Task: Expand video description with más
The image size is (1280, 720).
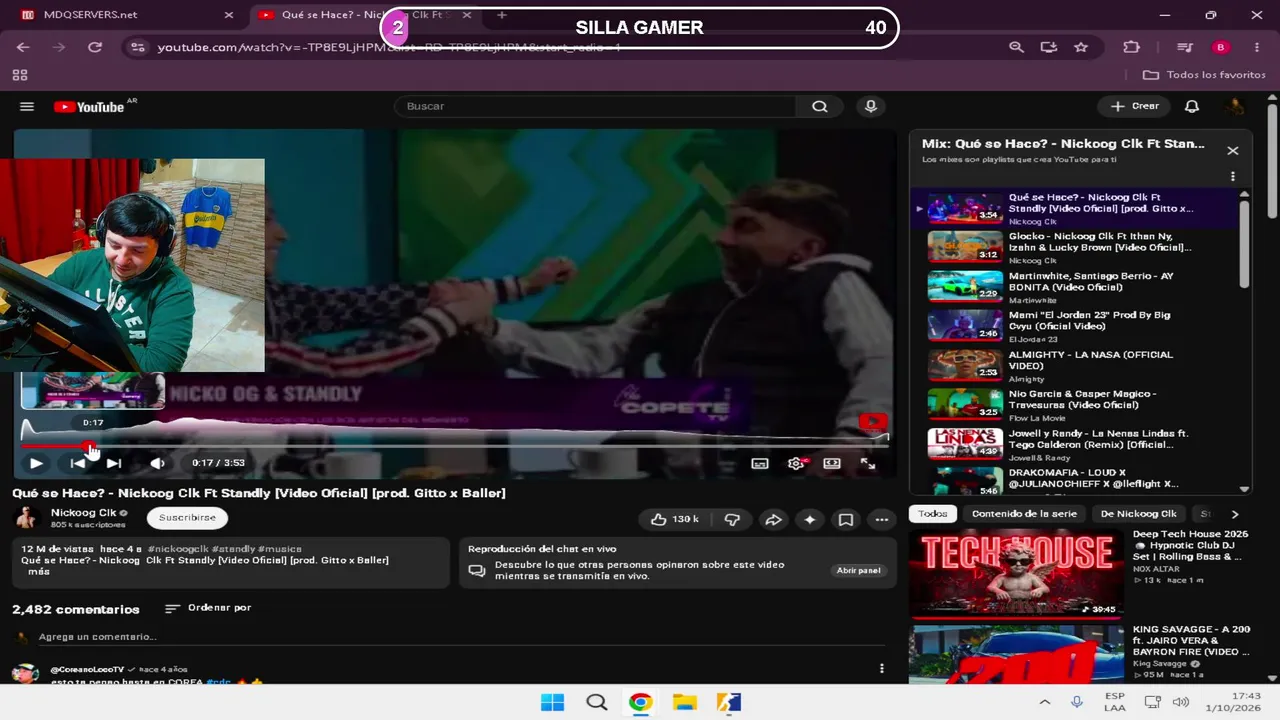Action: tap(39, 572)
